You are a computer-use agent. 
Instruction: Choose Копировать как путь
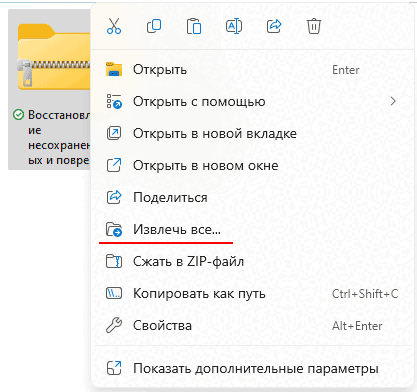(252, 293)
